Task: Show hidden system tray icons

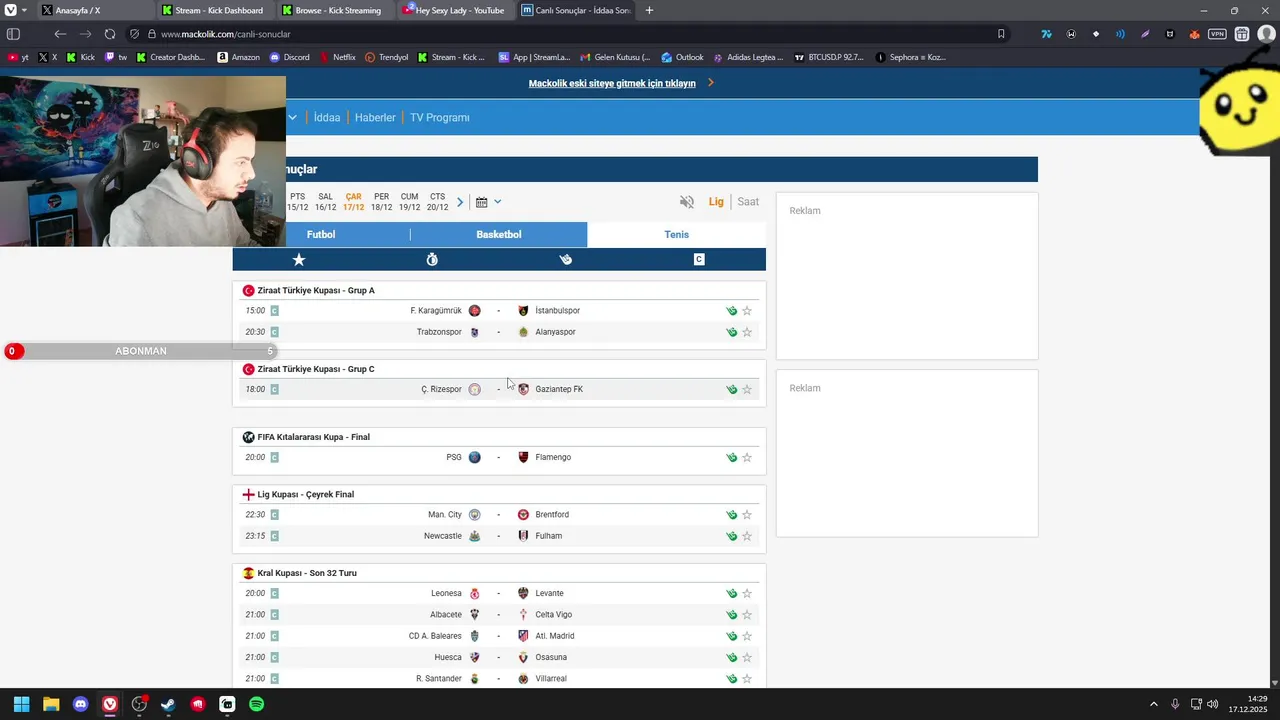Action: [x=1153, y=704]
